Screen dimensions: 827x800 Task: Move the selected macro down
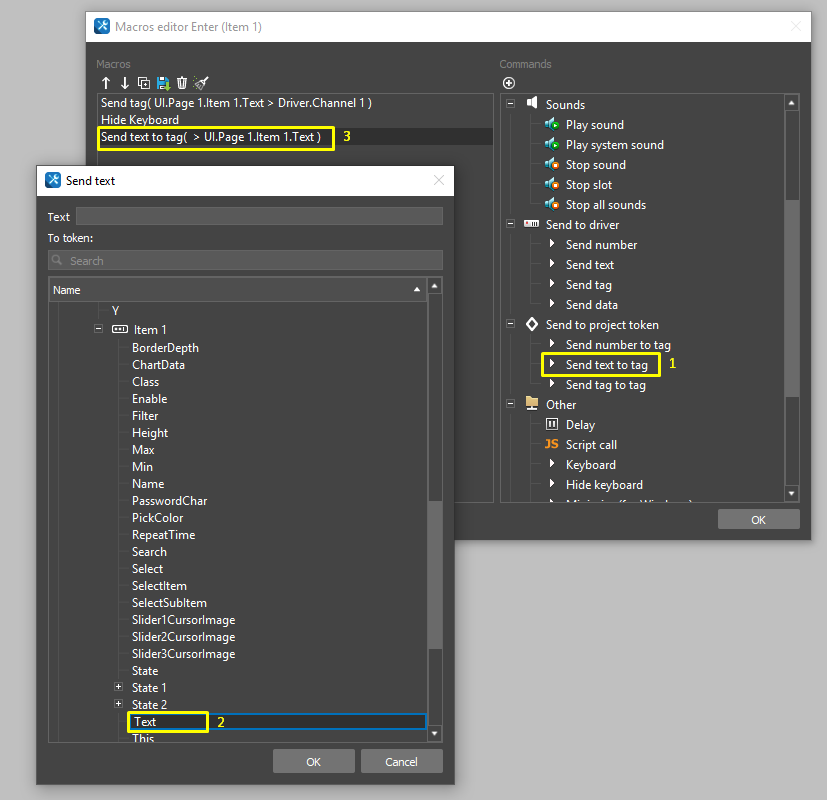pyautogui.click(x=123, y=83)
